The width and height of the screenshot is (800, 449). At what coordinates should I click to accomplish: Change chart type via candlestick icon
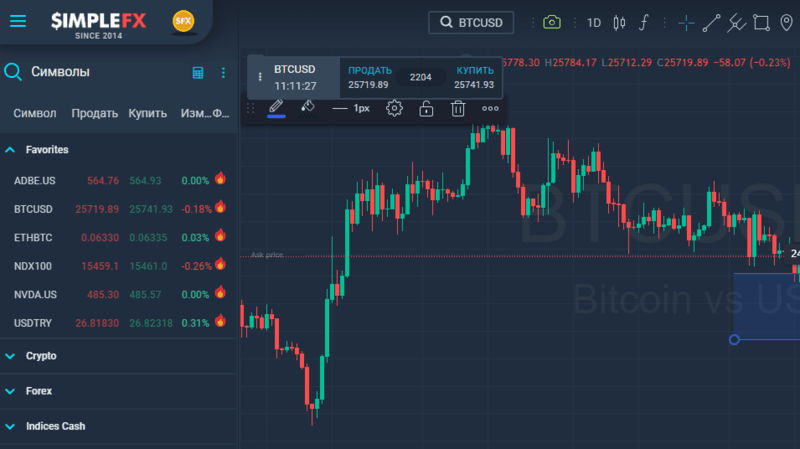(619, 22)
